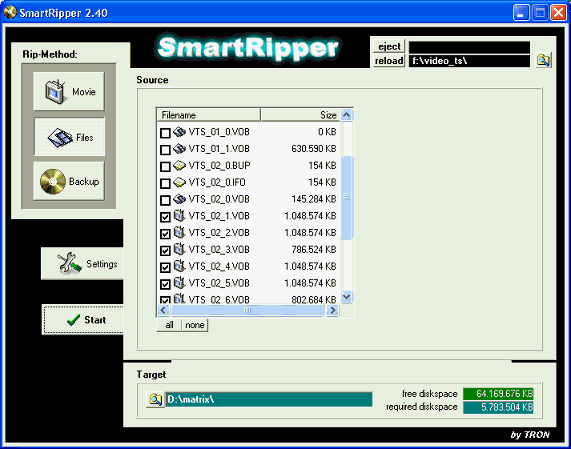The width and height of the screenshot is (571, 449).
Task: Select the VTS_02_3.VOB filename text
Action: [219, 249]
